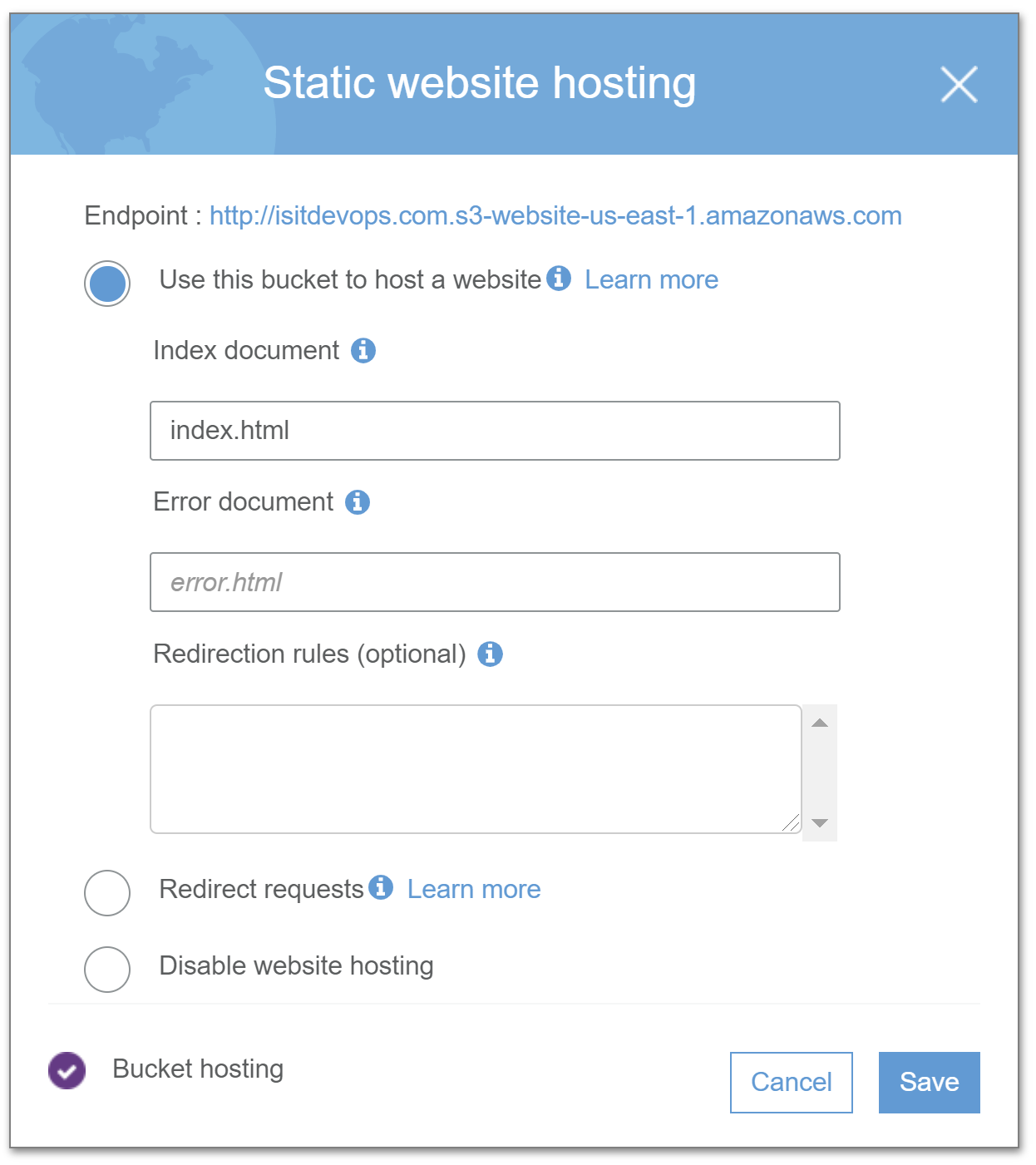Focus the Index document input field
Viewport: 1036px width, 1165px height.
click(495, 431)
